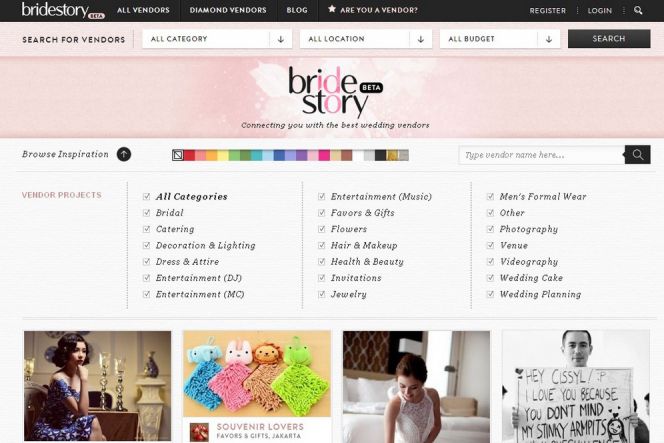This screenshot has height=443, width=664.
Task: Toggle the Jewelry checkbox
Action: pyautogui.click(x=321, y=294)
